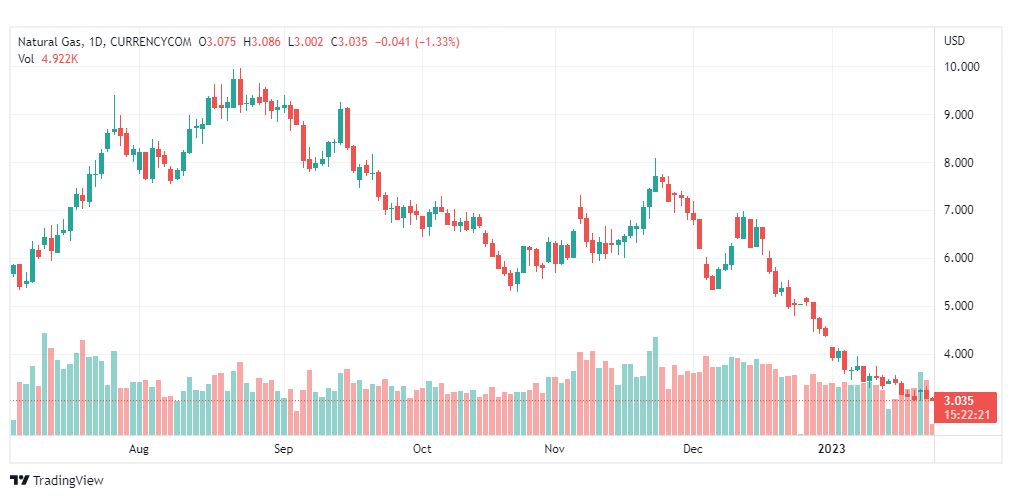This screenshot has height=498, width=1012.
Task: Open the TradingView text link
Action: [x=68, y=481]
